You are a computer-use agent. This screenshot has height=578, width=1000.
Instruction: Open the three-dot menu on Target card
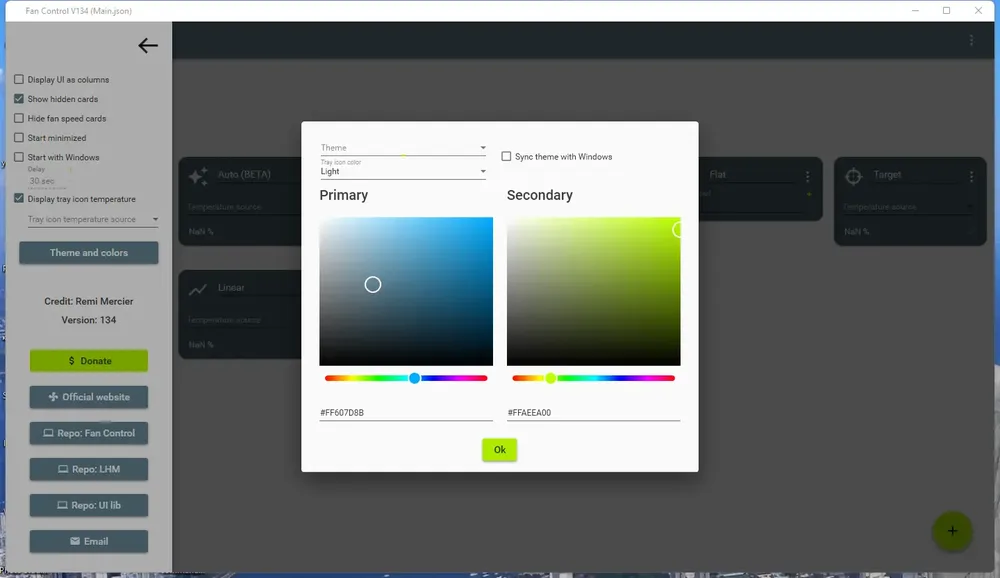tap(971, 176)
